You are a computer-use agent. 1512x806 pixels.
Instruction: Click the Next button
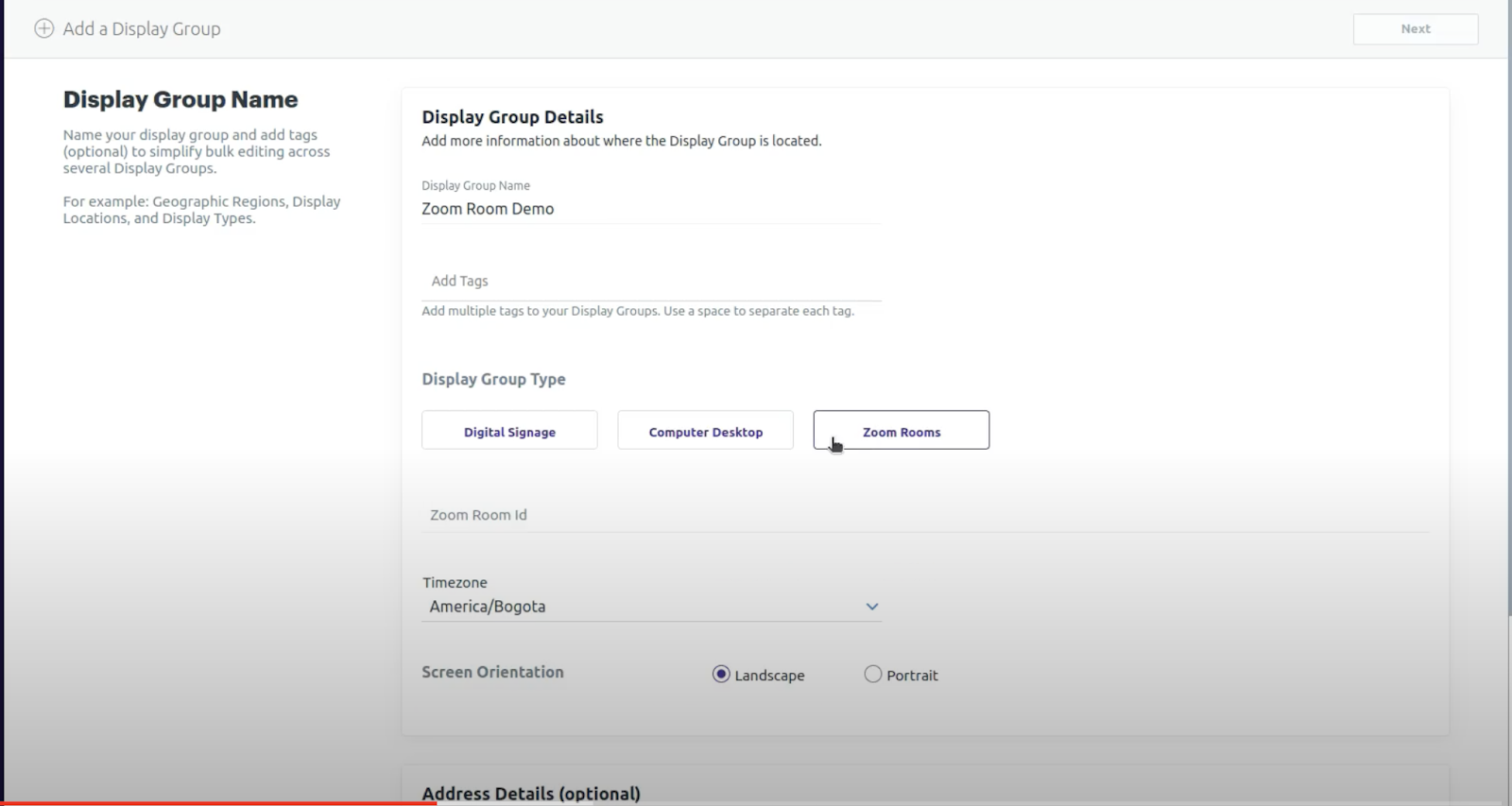[x=1416, y=29]
